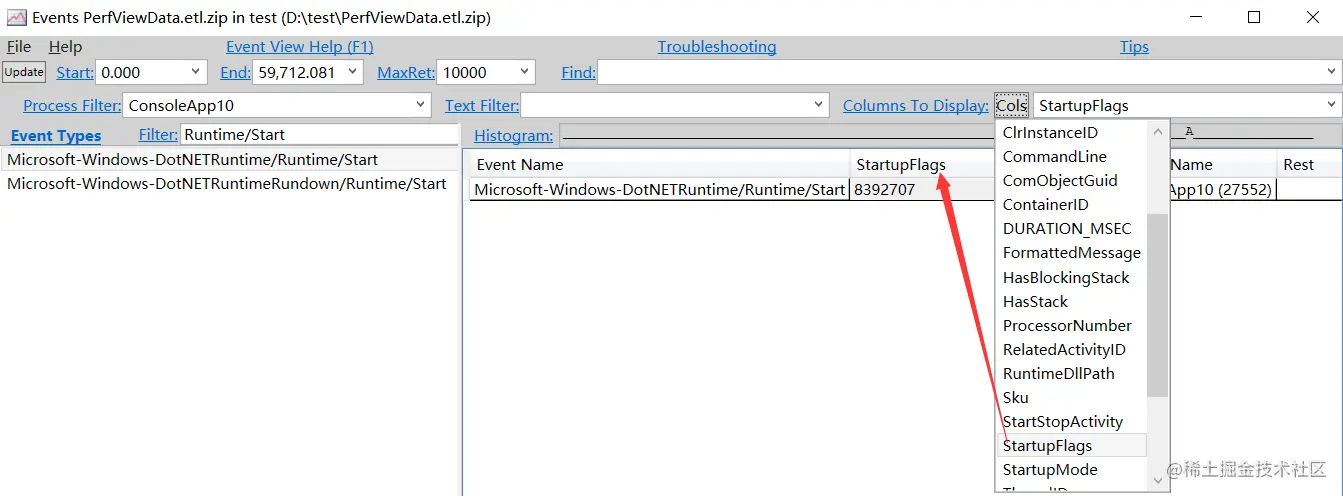Choose StartupFlags in column list
Screen dimensions: 1343x496
1071,446
